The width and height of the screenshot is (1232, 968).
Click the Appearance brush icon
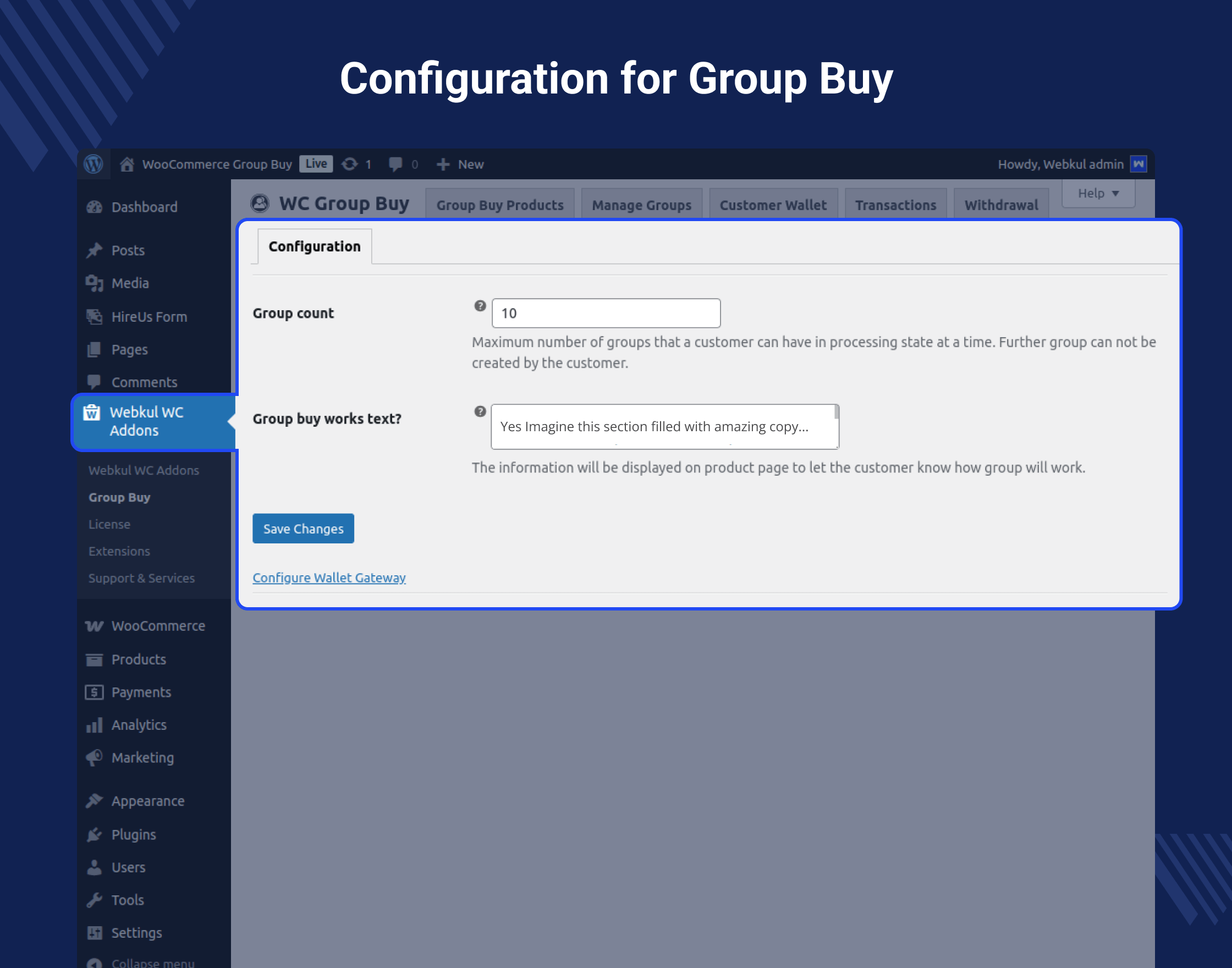[x=95, y=801]
